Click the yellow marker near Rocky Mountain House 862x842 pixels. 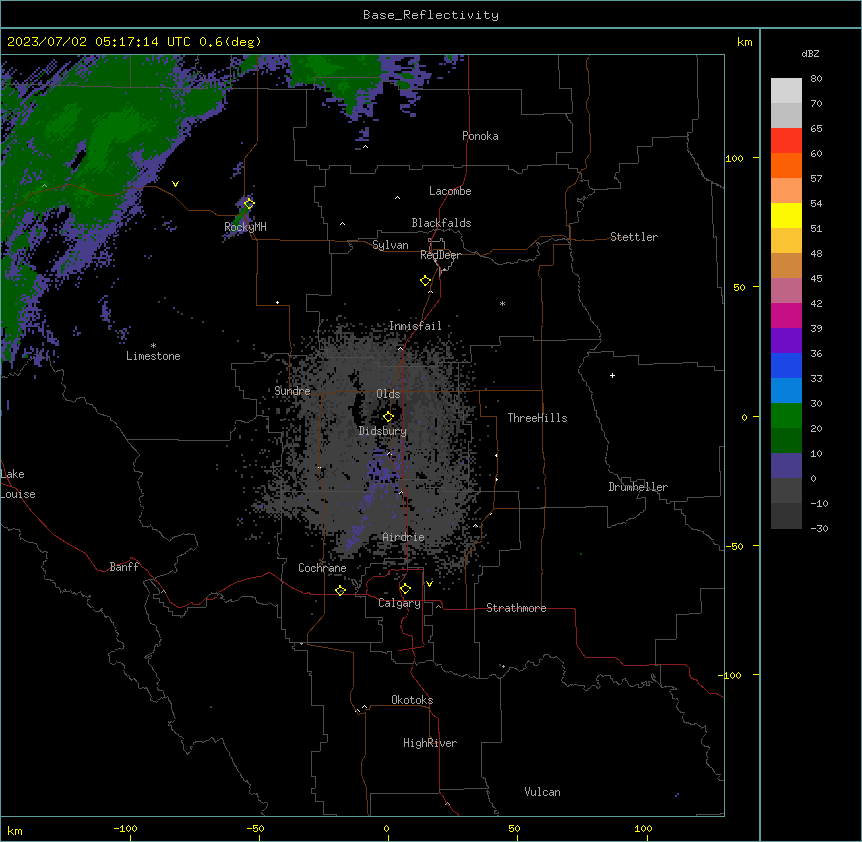coord(249,203)
